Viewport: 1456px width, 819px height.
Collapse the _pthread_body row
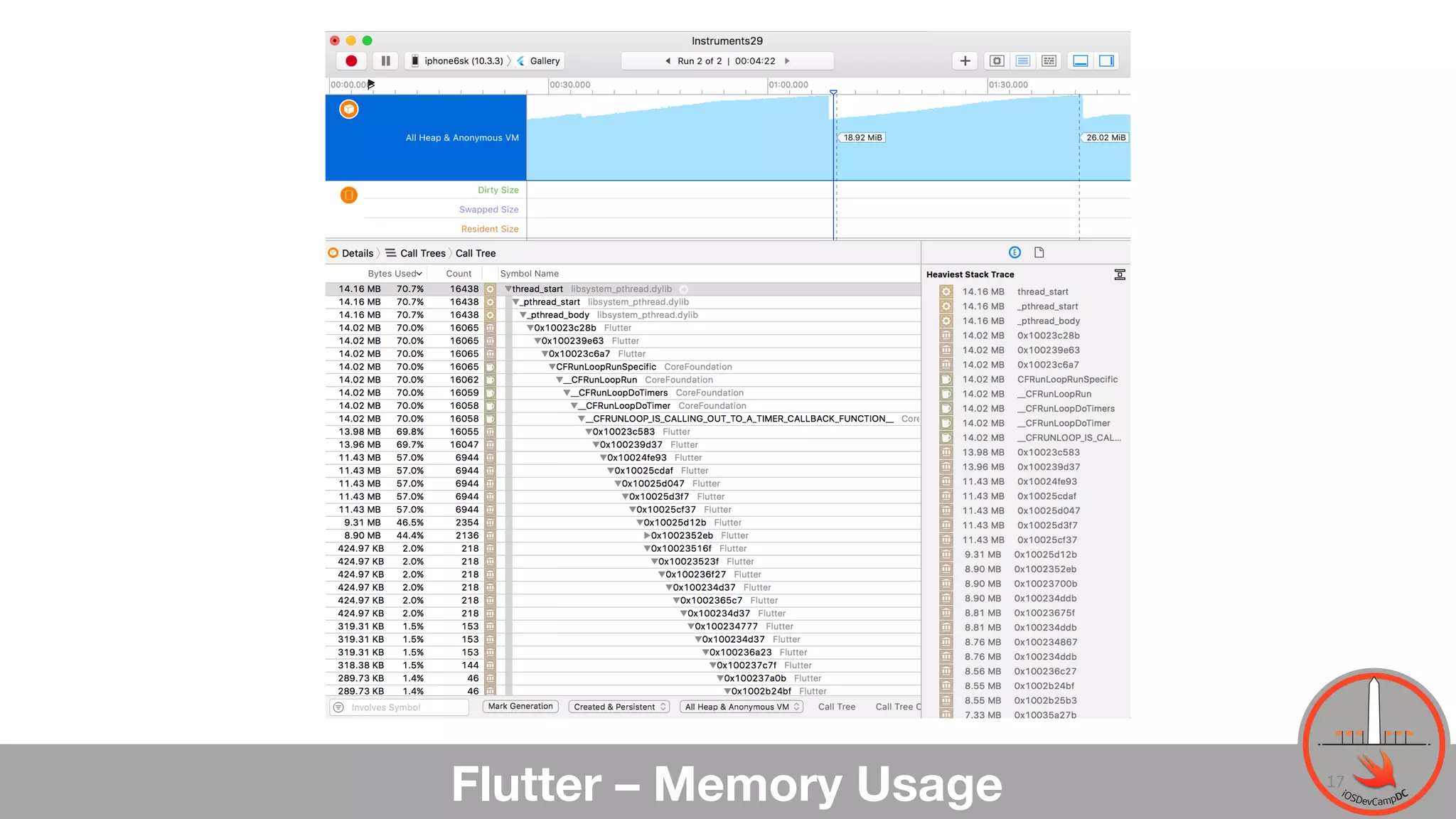click(x=523, y=315)
